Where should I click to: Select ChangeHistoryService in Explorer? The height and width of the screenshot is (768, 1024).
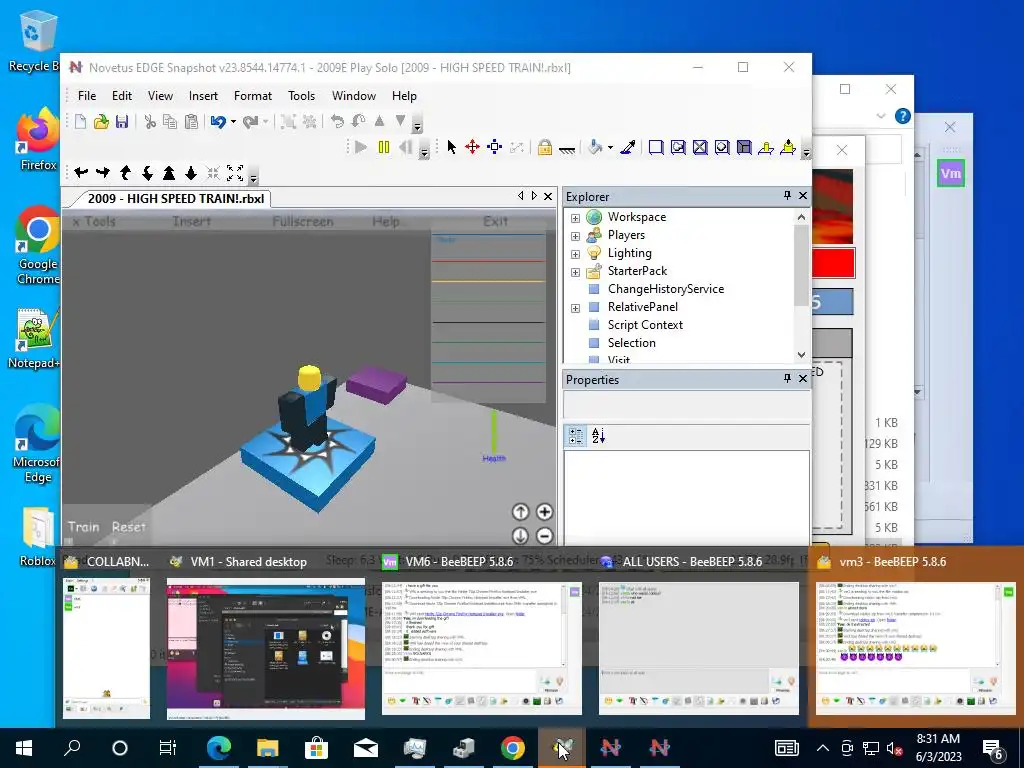(x=665, y=289)
